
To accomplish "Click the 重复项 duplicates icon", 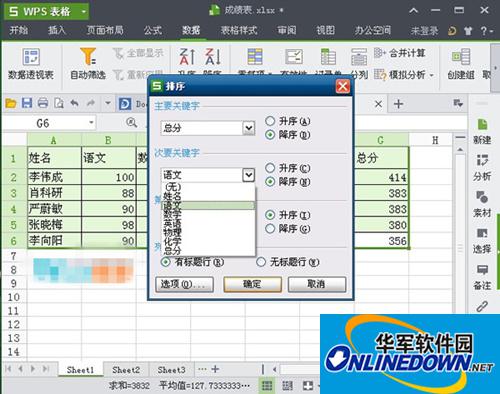I will pyautogui.click(x=255, y=57).
